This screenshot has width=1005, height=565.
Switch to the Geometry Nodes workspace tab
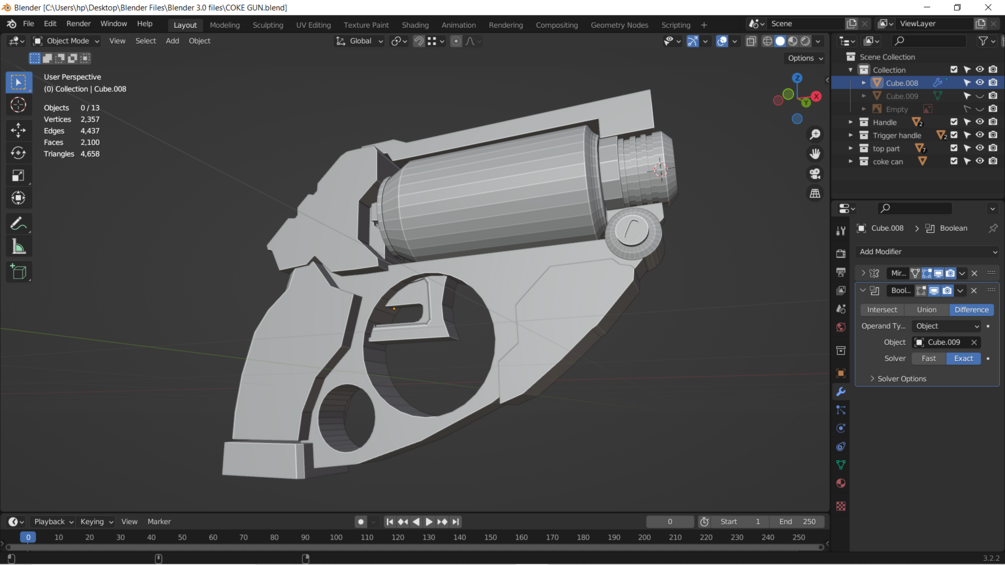click(x=619, y=25)
